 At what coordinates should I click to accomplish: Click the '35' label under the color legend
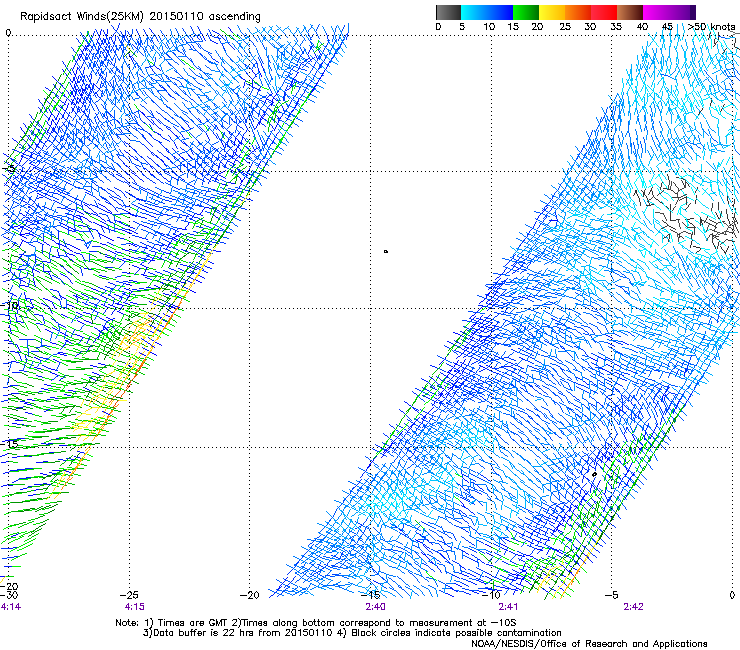click(616, 26)
